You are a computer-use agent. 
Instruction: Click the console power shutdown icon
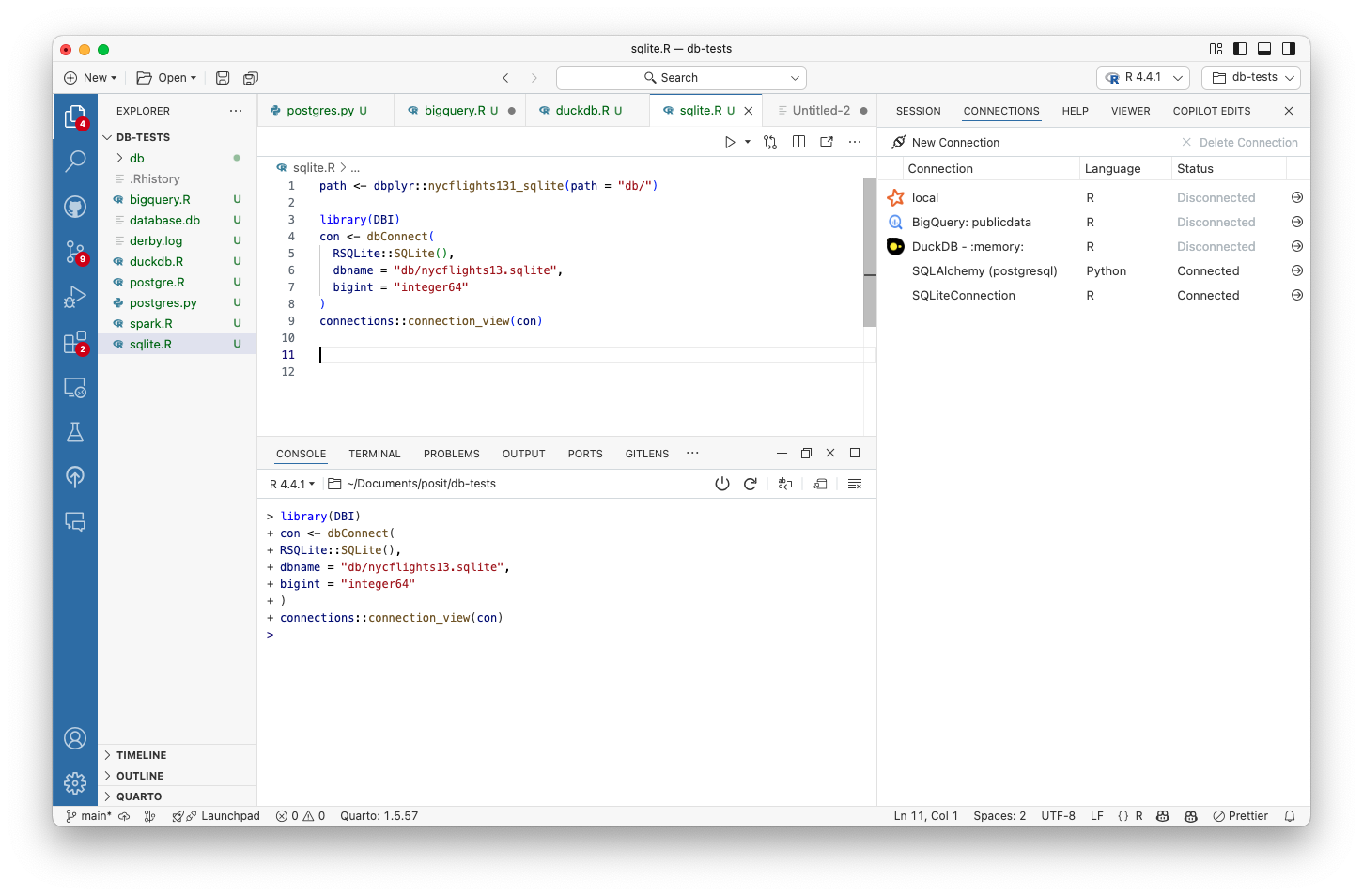point(721,484)
